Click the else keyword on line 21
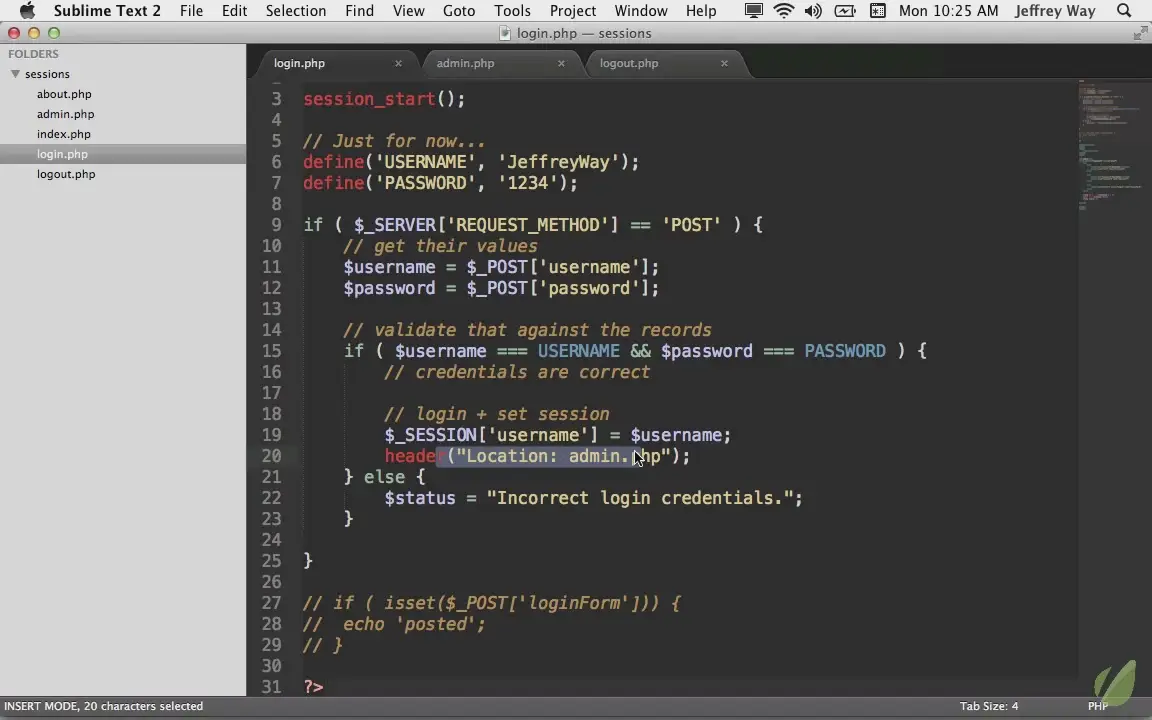The image size is (1152, 720). 384,478
